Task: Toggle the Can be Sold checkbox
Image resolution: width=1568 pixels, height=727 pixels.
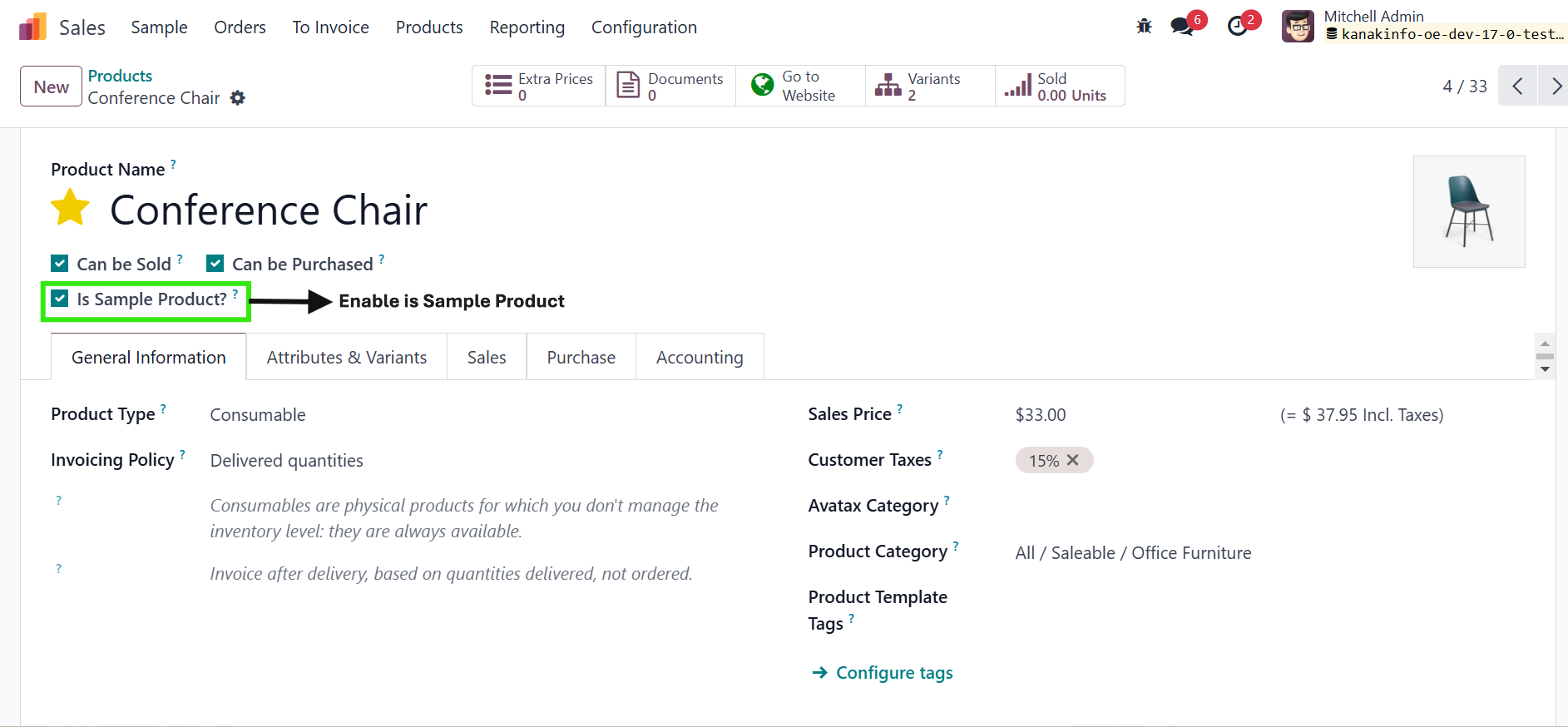Action: coord(60,264)
